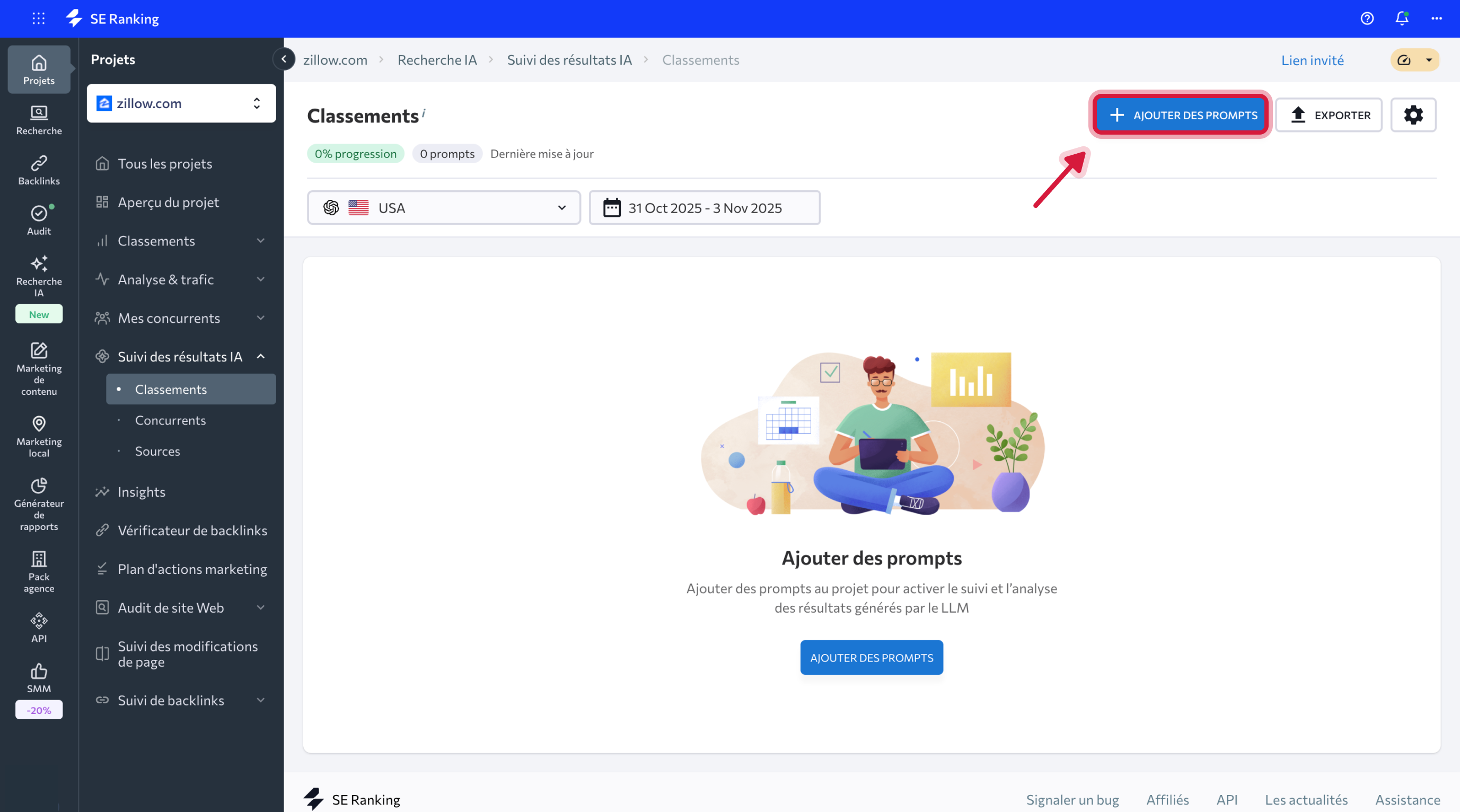Select Concurrents submenu item
Viewport: 1460px width, 812px height.
[x=170, y=420]
